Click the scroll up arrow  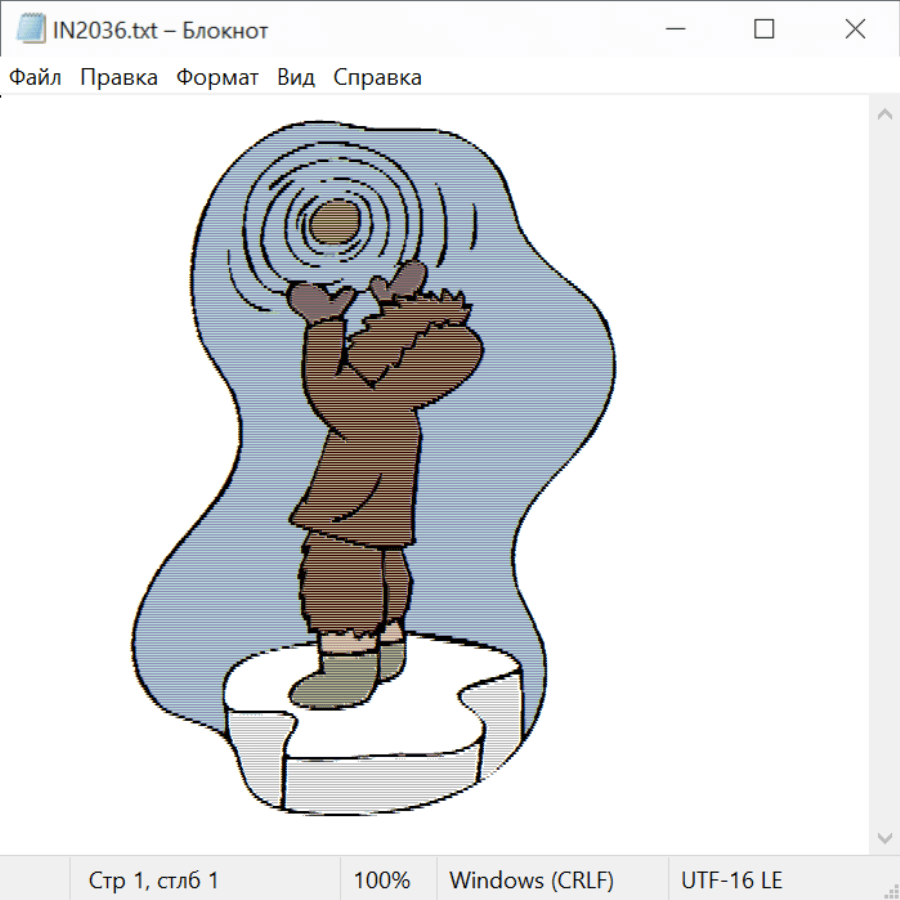tap(884, 115)
